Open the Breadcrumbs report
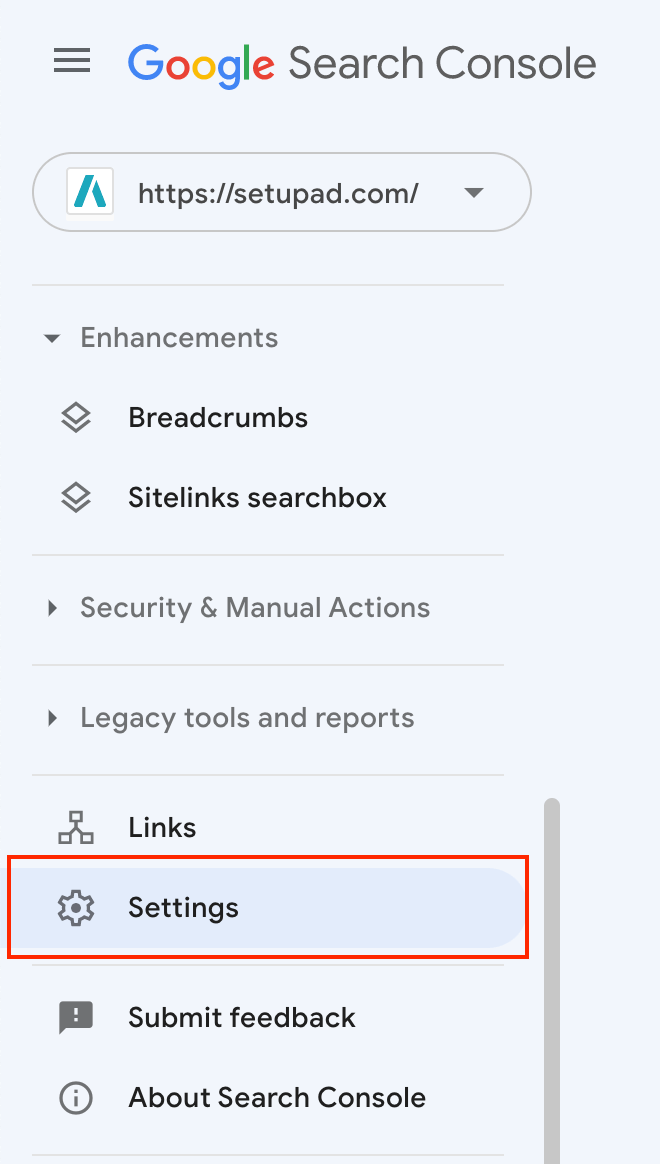This screenshot has height=1164, width=660. point(218,417)
